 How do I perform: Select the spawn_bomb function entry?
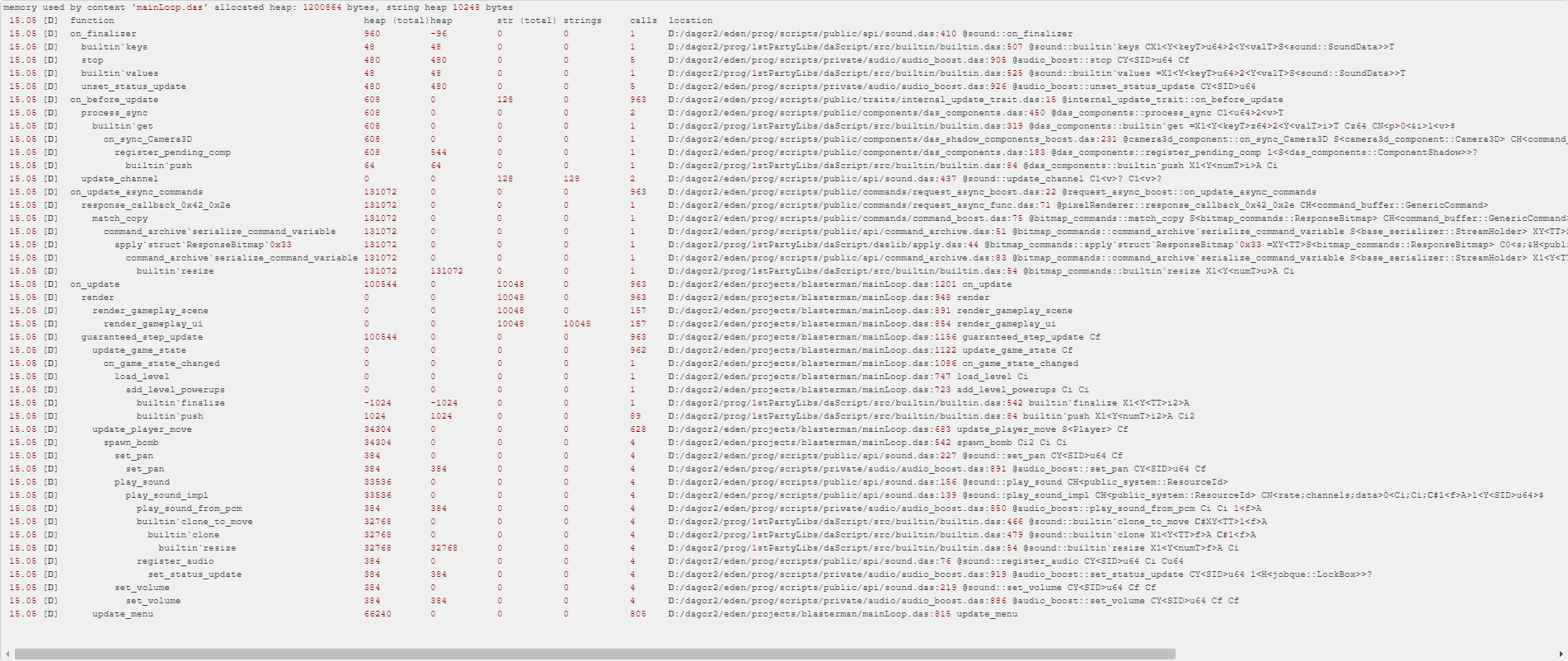131,443
